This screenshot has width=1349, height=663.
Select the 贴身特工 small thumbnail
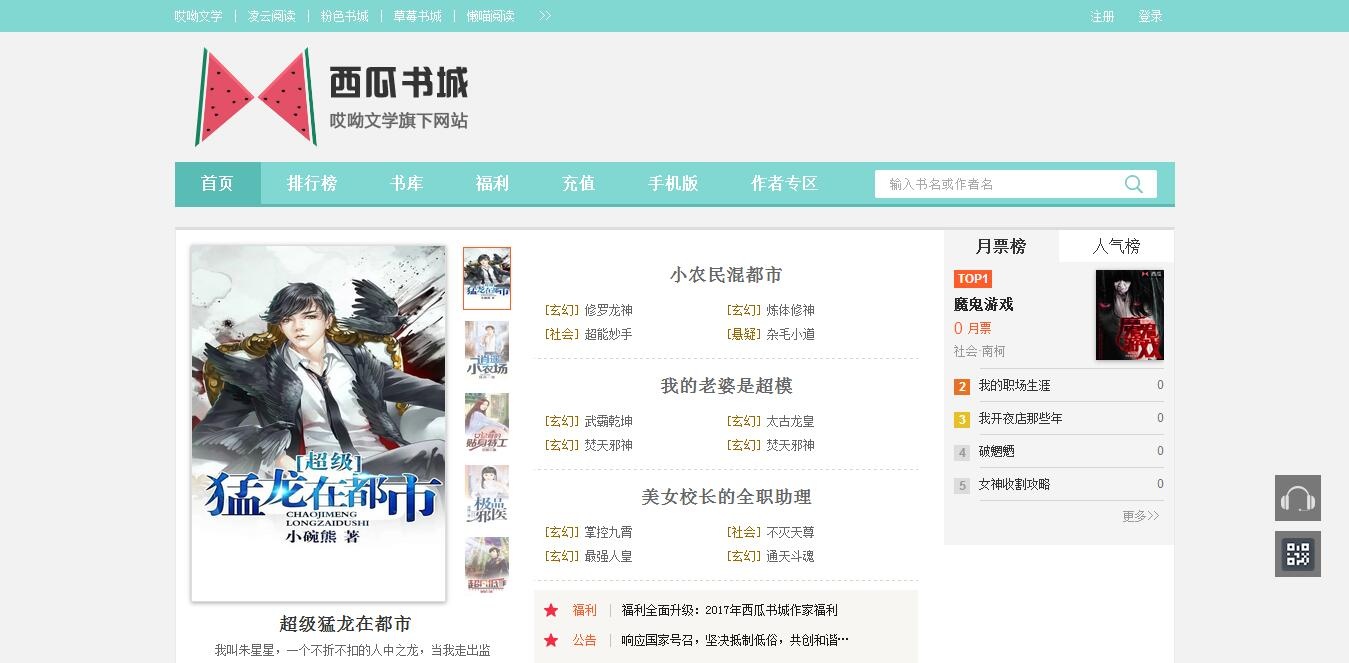point(487,422)
